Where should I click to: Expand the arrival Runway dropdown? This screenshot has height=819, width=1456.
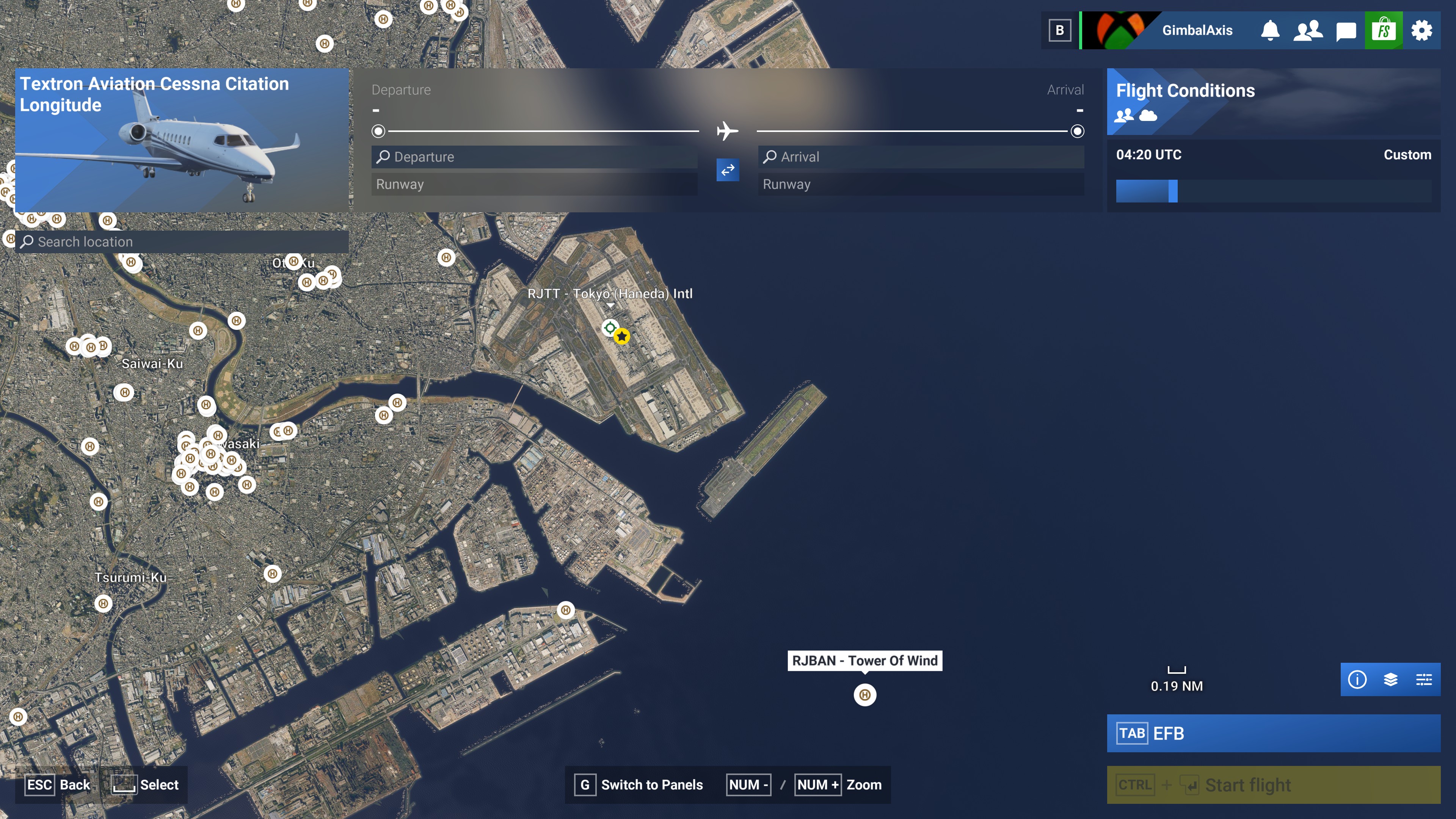[920, 184]
